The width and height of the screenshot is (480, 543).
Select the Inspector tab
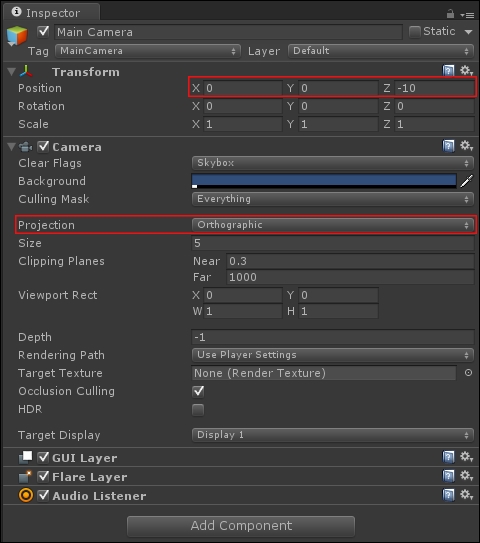(x=52, y=12)
